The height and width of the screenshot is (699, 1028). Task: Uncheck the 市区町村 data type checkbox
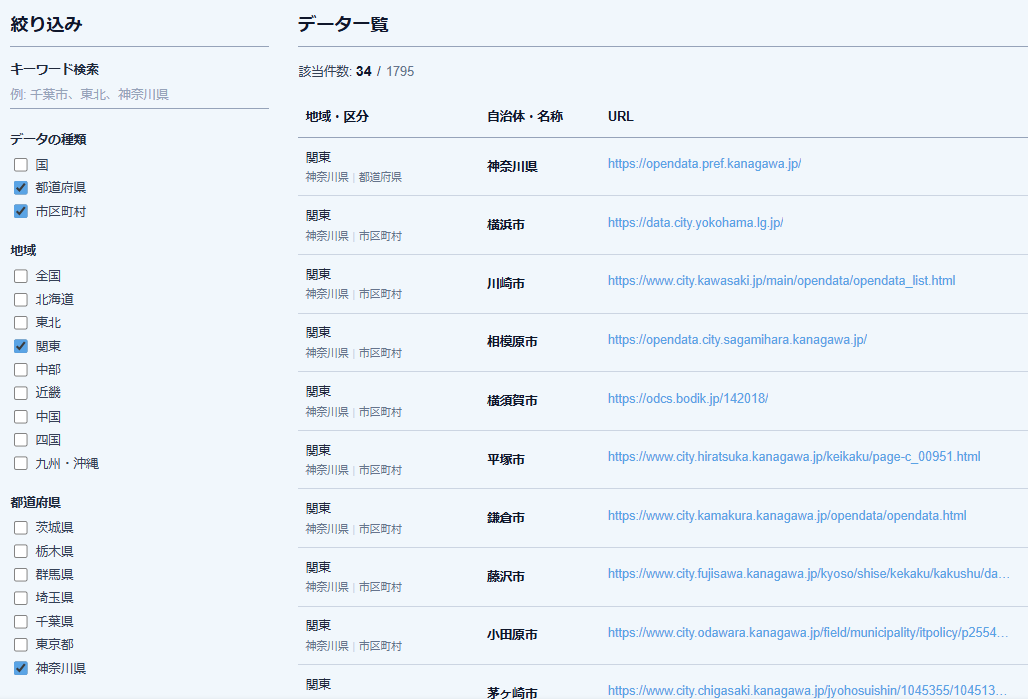21,211
